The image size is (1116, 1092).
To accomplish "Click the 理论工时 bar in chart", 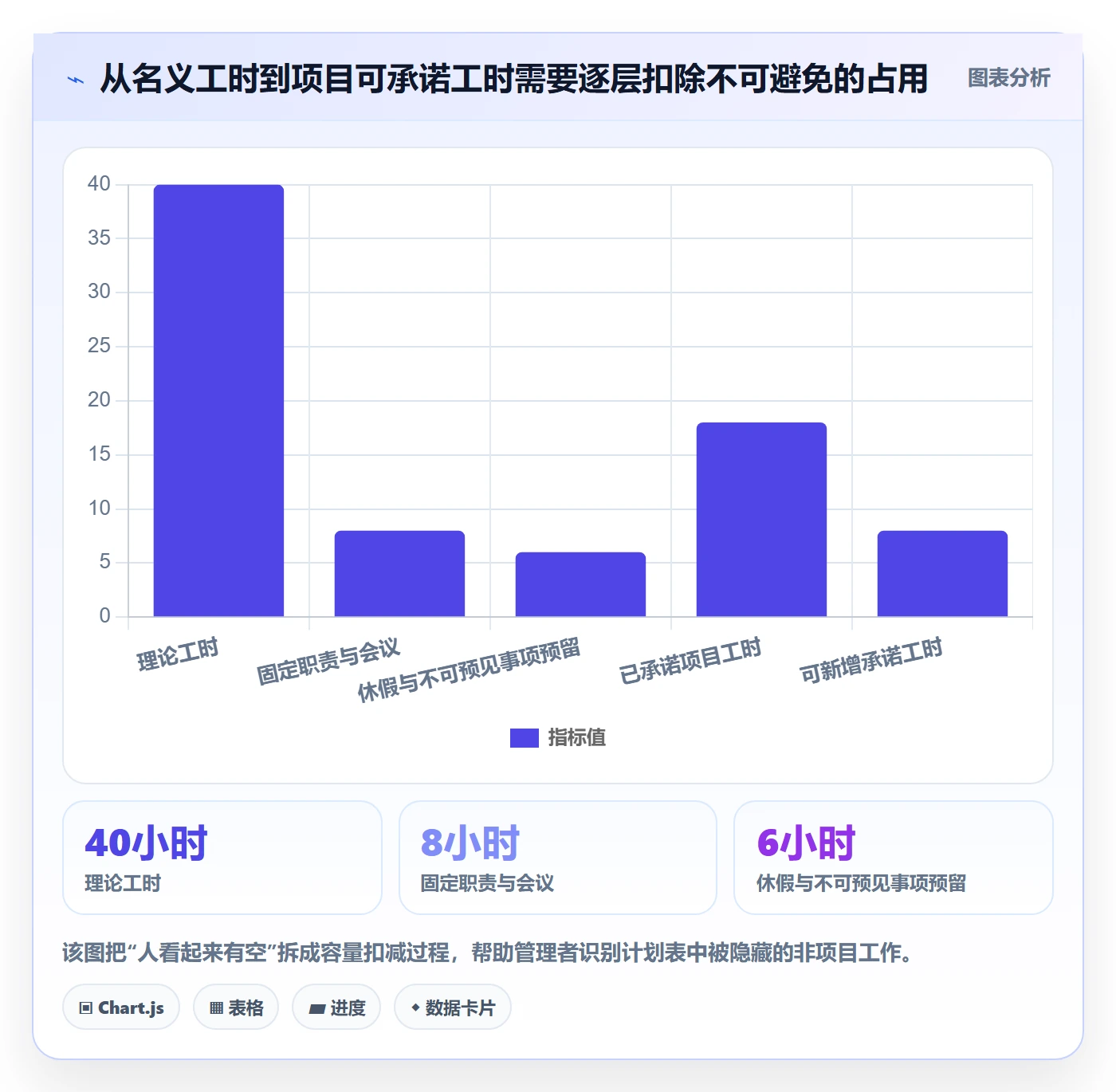I will point(218,400).
